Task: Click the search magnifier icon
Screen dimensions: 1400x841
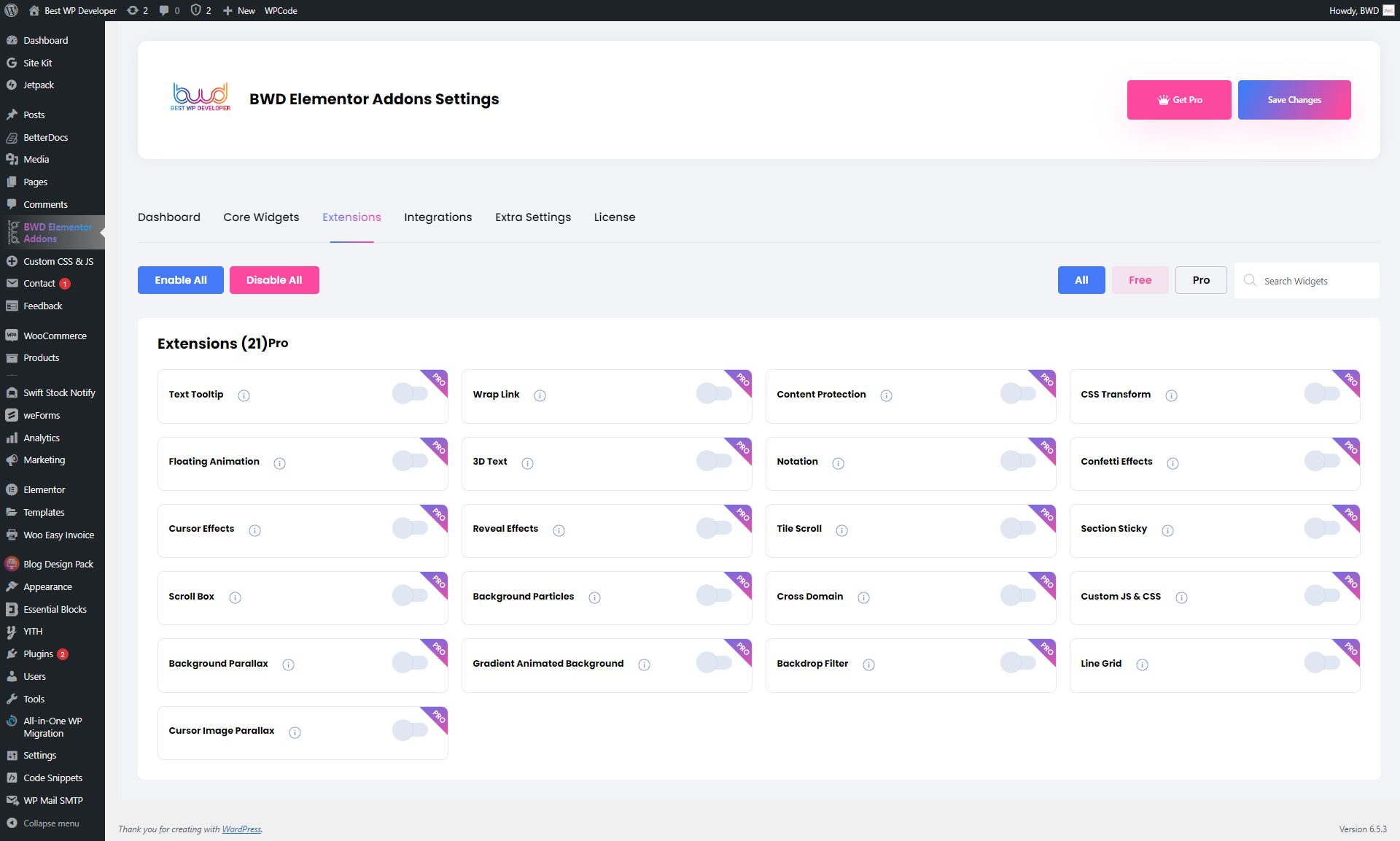Action: [1250, 280]
